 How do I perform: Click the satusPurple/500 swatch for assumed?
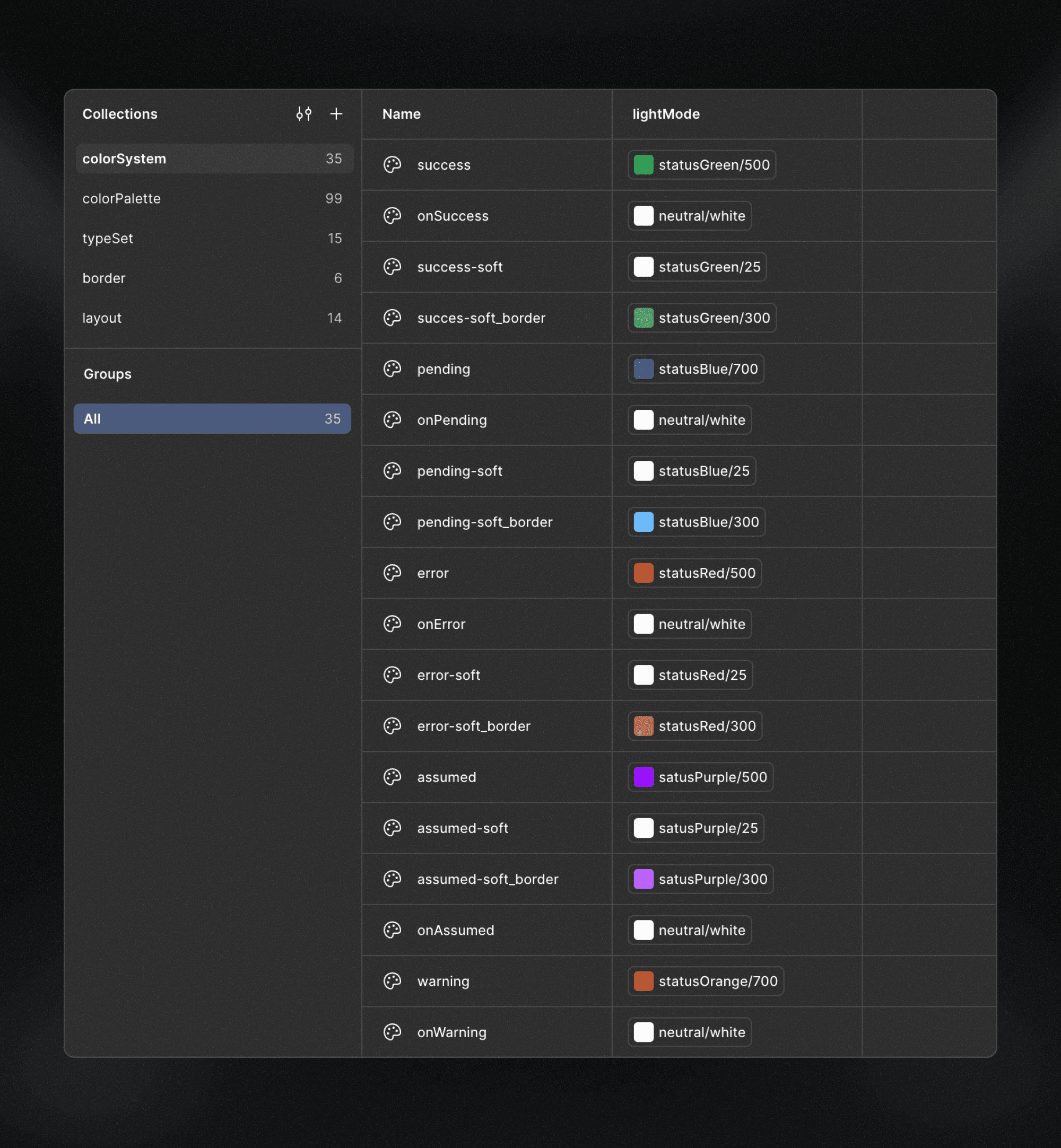700,777
